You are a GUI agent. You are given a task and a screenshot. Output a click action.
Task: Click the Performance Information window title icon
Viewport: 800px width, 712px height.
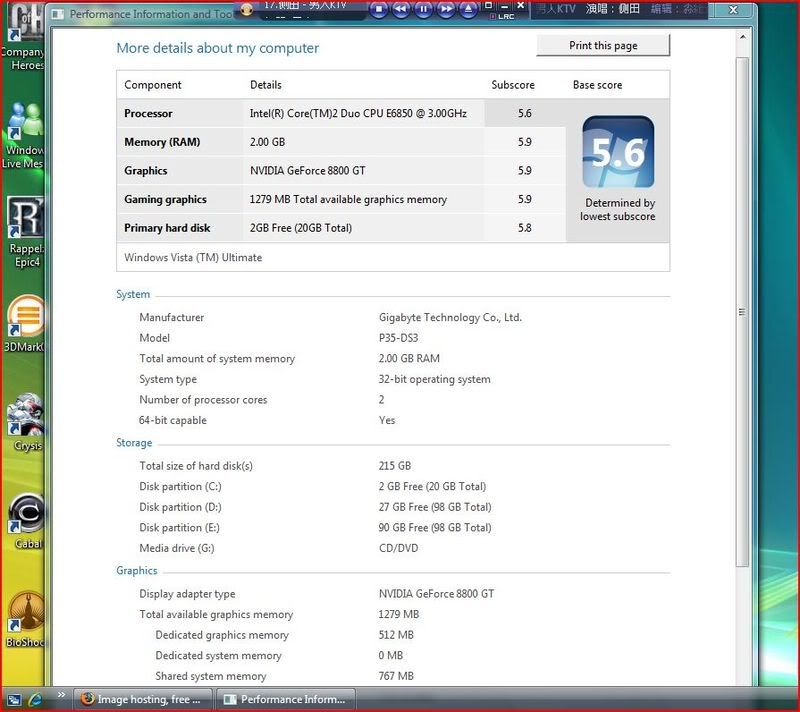[58, 14]
